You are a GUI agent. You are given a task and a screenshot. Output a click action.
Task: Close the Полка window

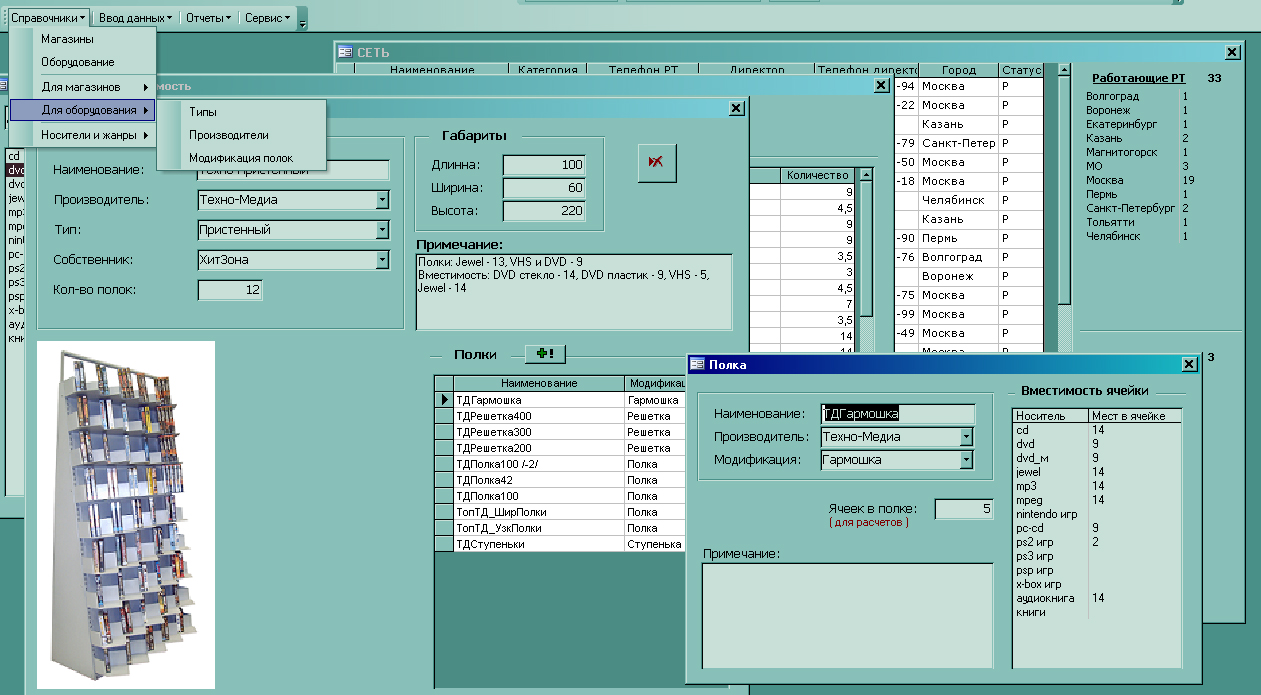[1188, 365]
